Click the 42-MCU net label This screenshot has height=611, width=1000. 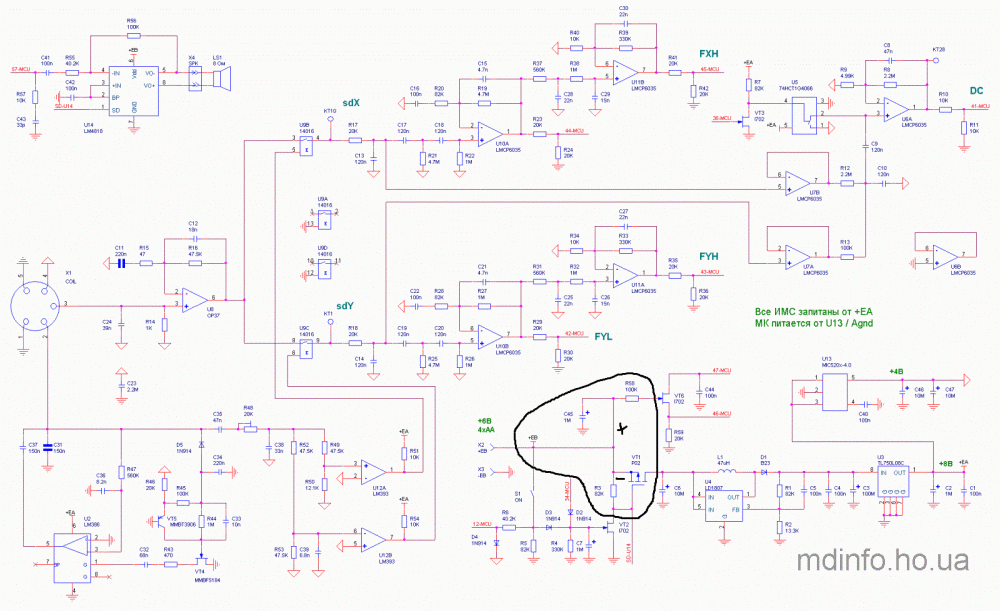pos(575,334)
